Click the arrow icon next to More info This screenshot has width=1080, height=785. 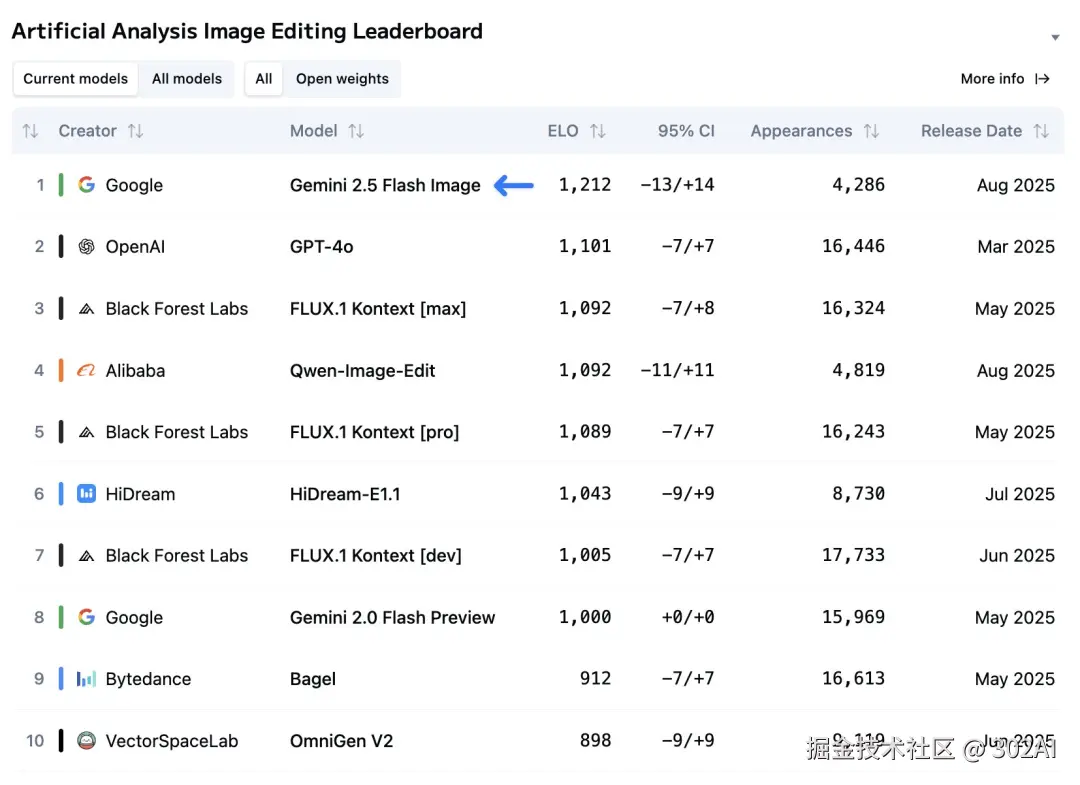[1043, 79]
